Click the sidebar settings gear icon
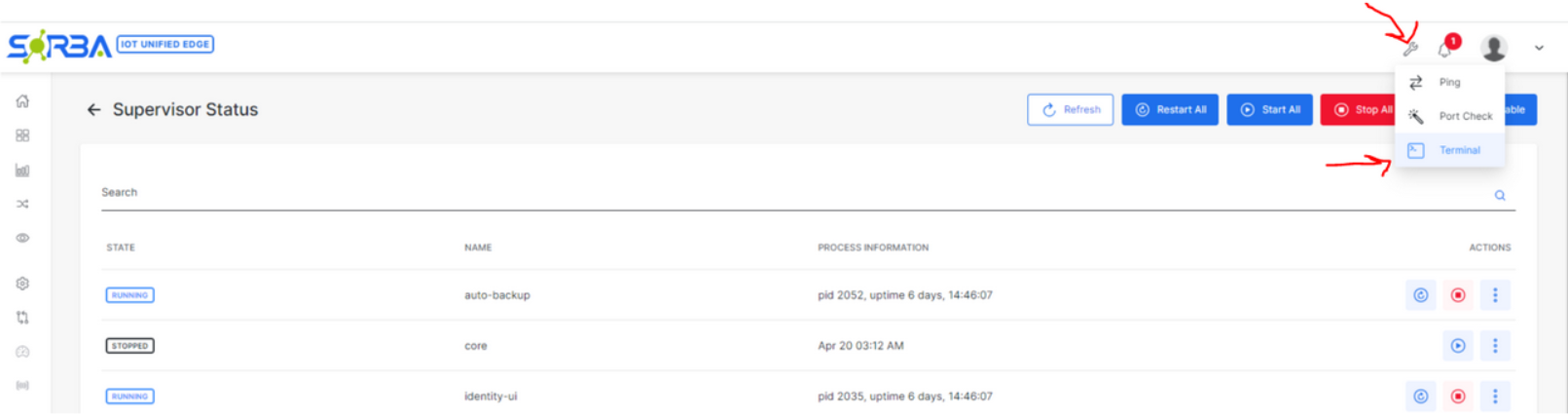The width and height of the screenshot is (1568, 419). coord(22,284)
